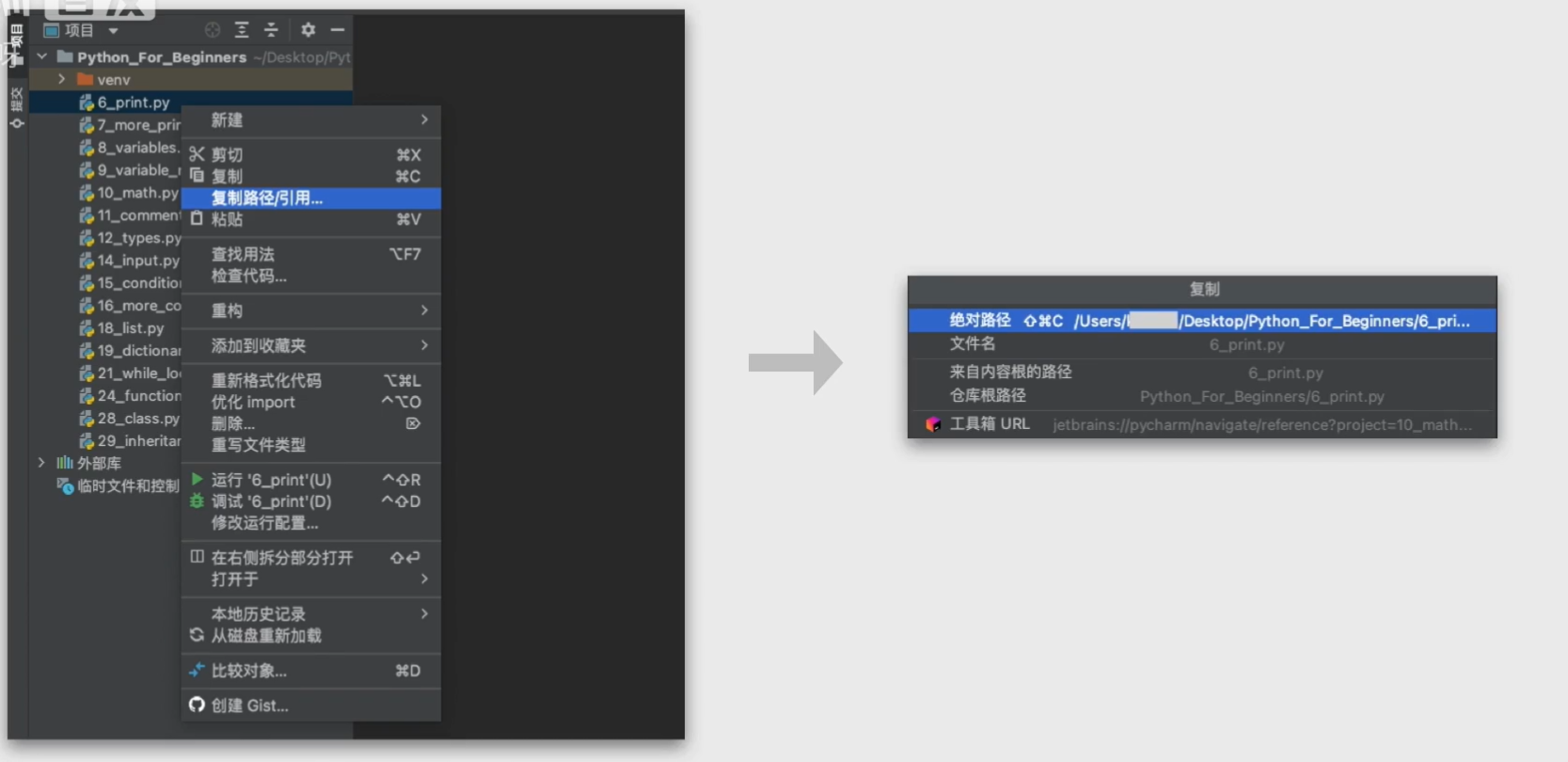Viewport: 1568px width, 762px height.
Task: Expand the venv folder
Action: pyautogui.click(x=62, y=79)
